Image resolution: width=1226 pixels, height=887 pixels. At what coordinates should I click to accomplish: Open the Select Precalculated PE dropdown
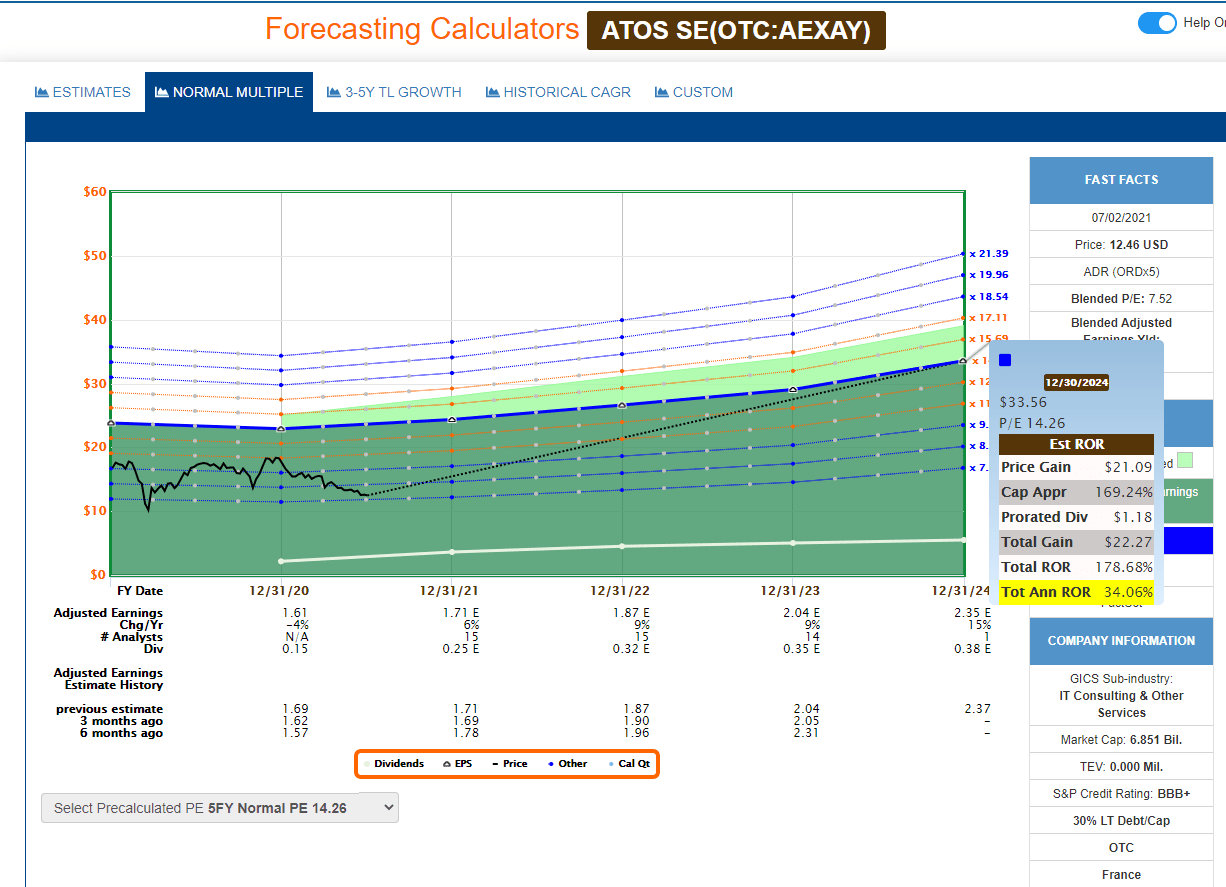[x=218, y=807]
